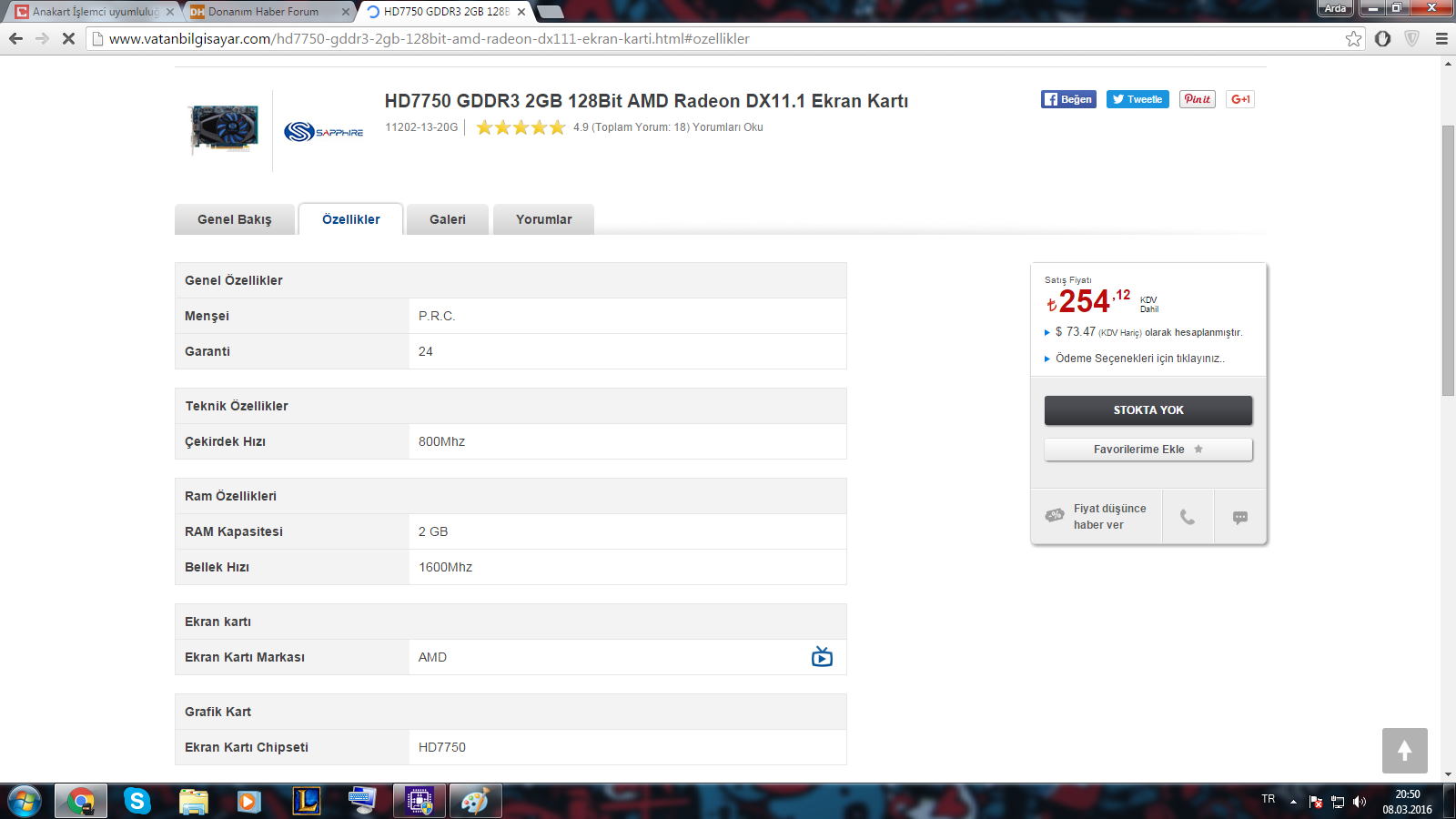This screenshot has width=1456, height=819.
Task: Go back to the previous page
Action: (15, 38)
